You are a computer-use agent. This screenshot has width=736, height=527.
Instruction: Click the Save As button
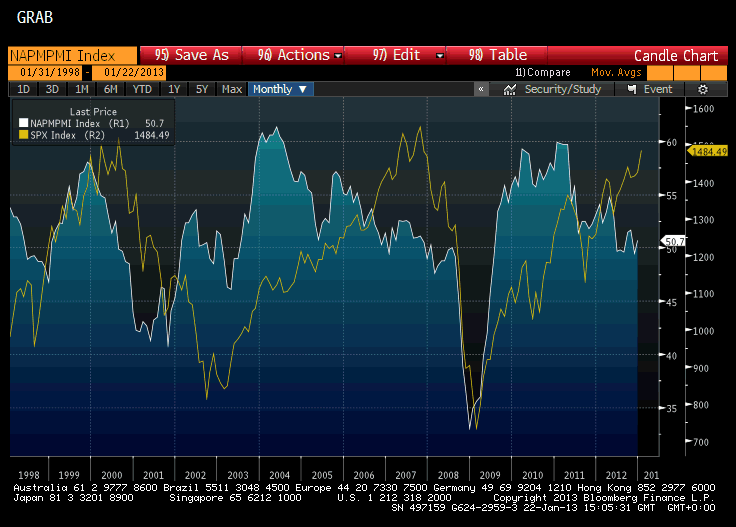pyautogui.click(x=192, y=55)
